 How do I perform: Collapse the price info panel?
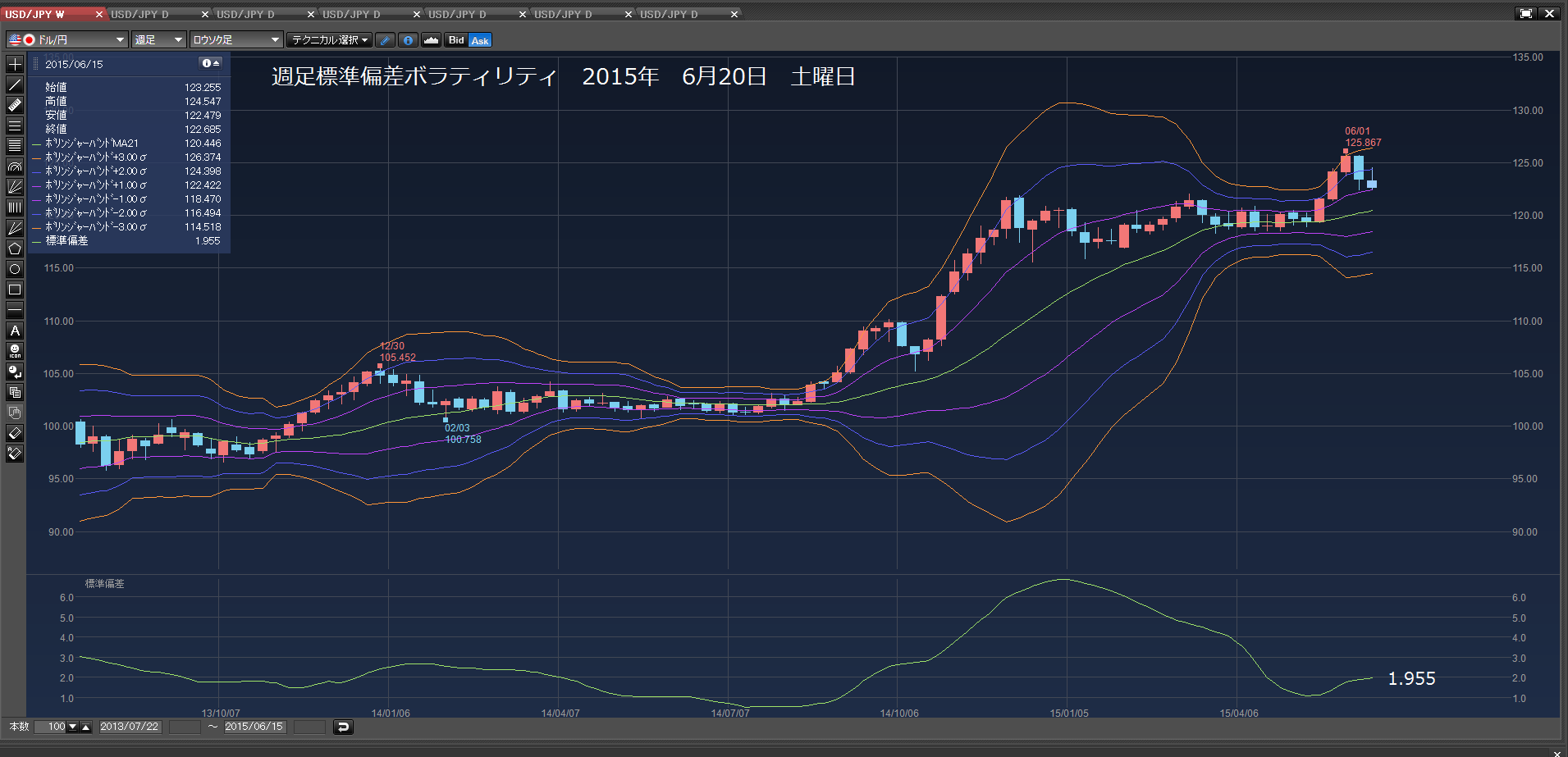tap(211, 63)
